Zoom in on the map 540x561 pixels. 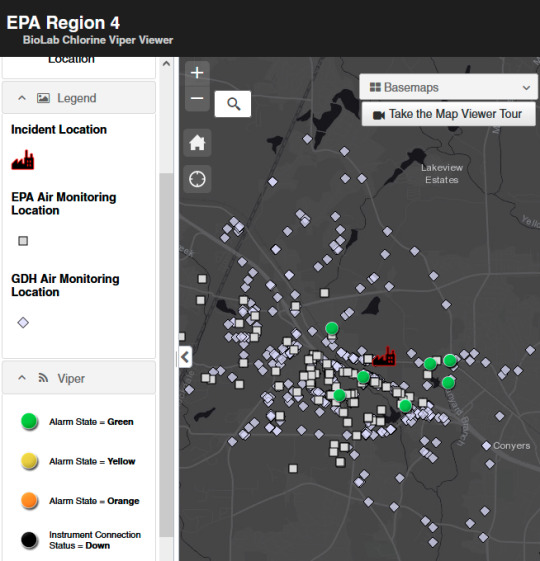click(x=197, y=73)
